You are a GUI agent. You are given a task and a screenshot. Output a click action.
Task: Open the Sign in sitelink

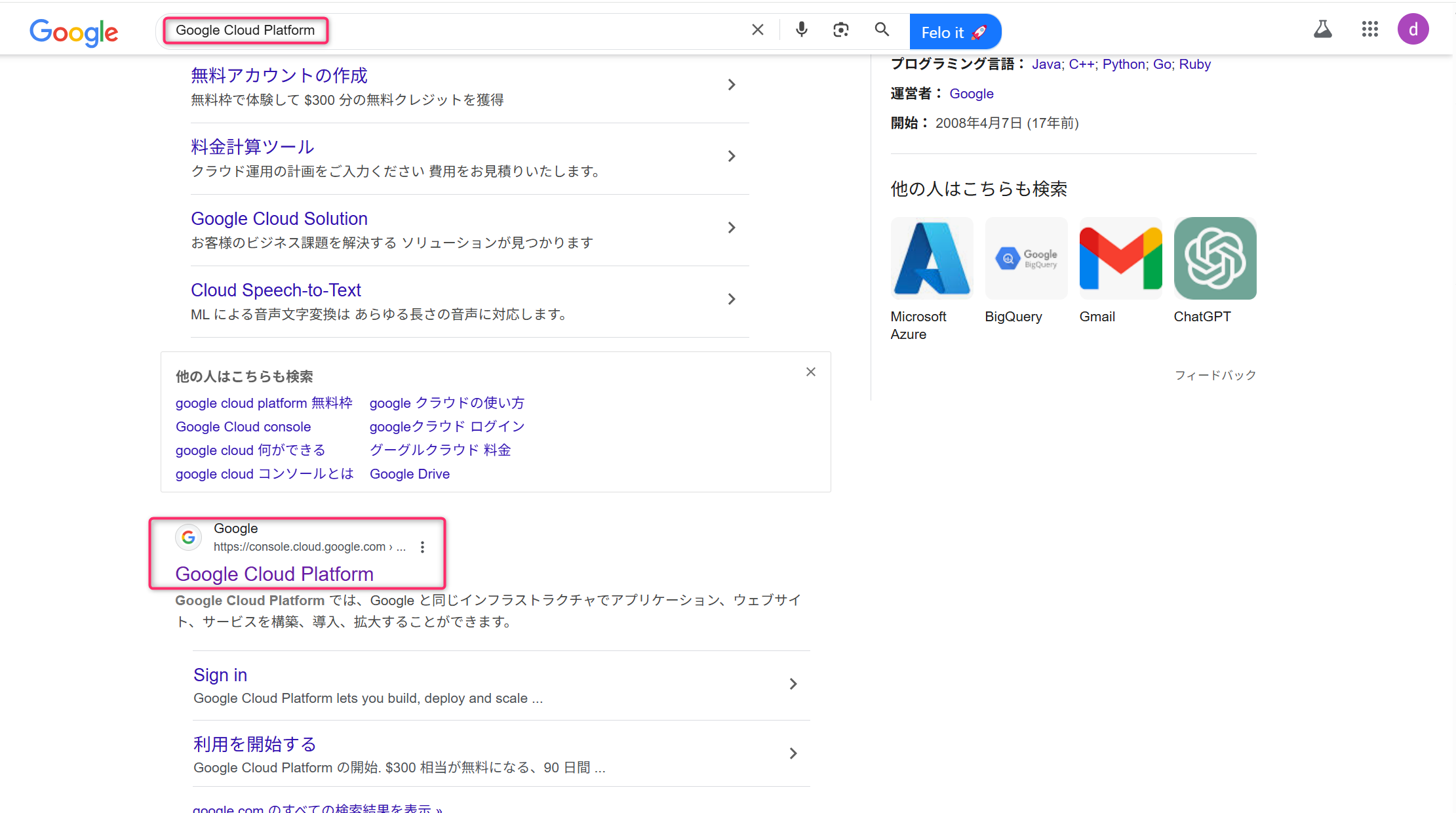point(220,675)
